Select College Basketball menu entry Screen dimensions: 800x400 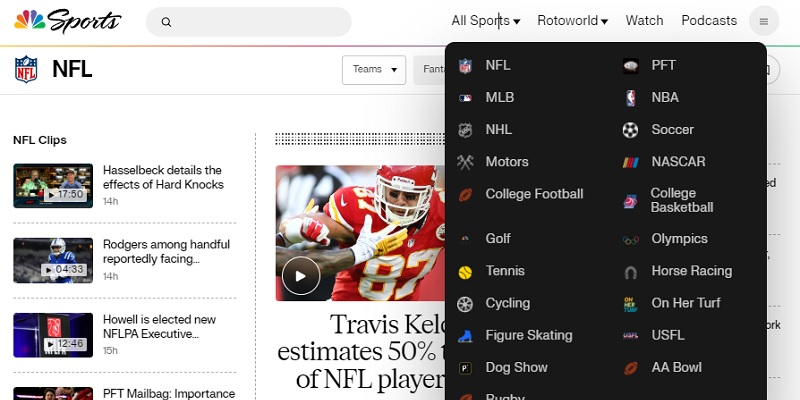click(682, 201)
